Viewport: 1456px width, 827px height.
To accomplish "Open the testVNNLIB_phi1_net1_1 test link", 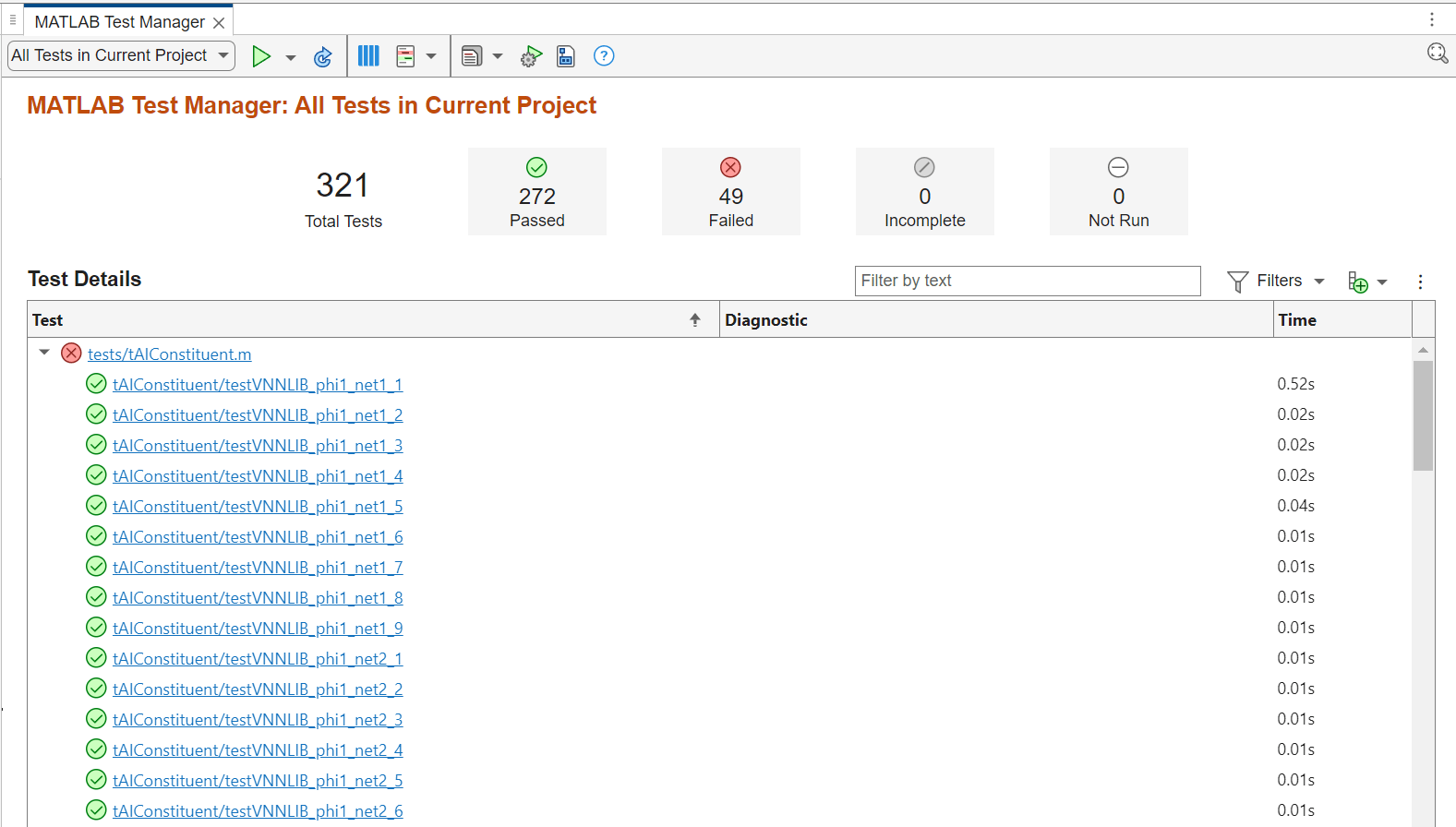I will (258, 385).
